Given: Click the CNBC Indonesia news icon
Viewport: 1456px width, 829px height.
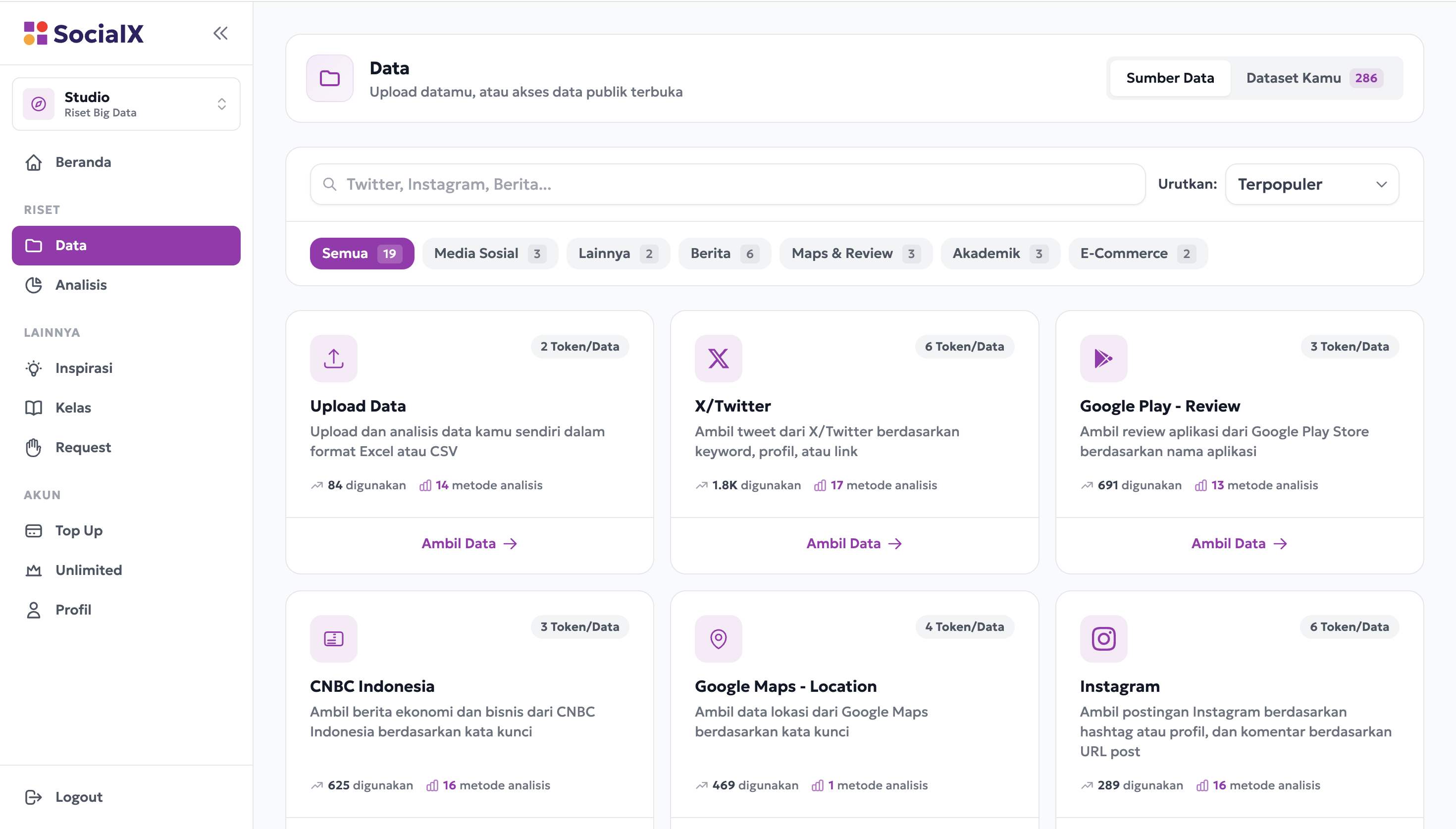Looking at the screenshot, I should tap(334, 638).
